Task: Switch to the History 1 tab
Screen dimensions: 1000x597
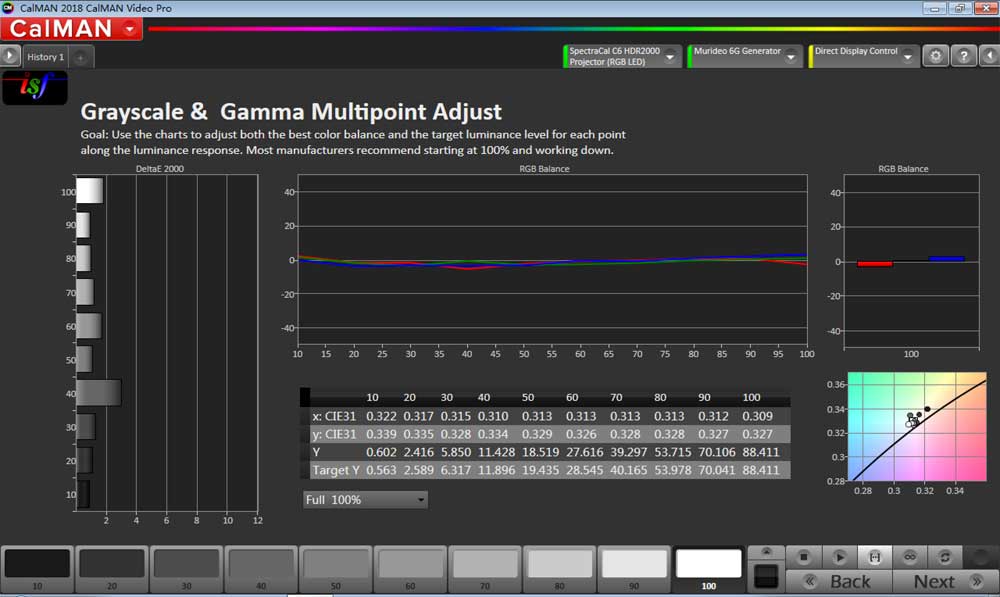Action: point(45,57)
